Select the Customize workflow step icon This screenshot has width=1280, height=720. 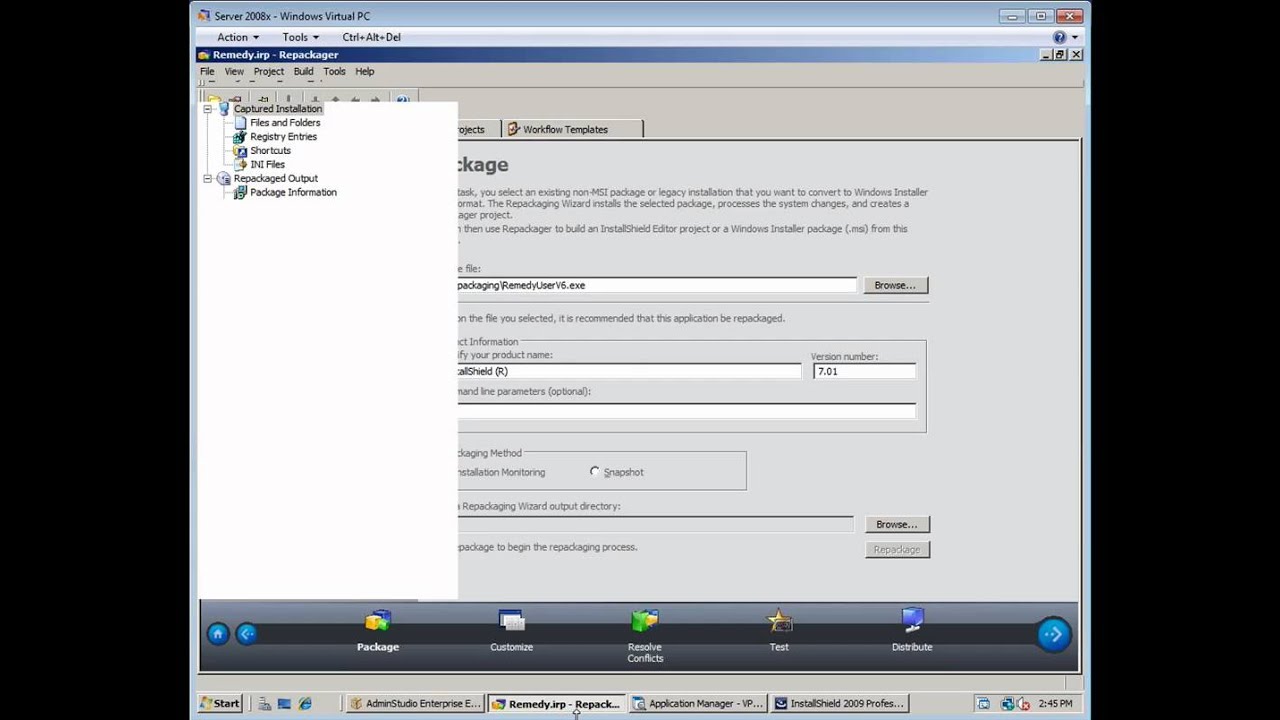click(x=511, y=622)
